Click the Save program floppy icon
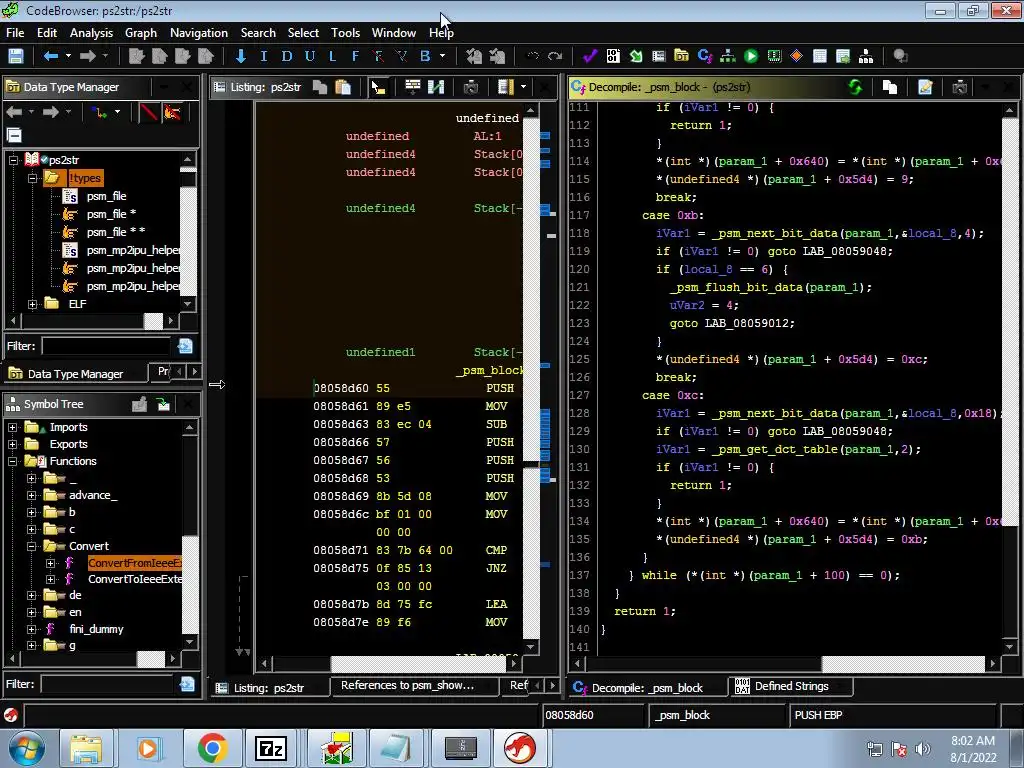 point(16,56)
